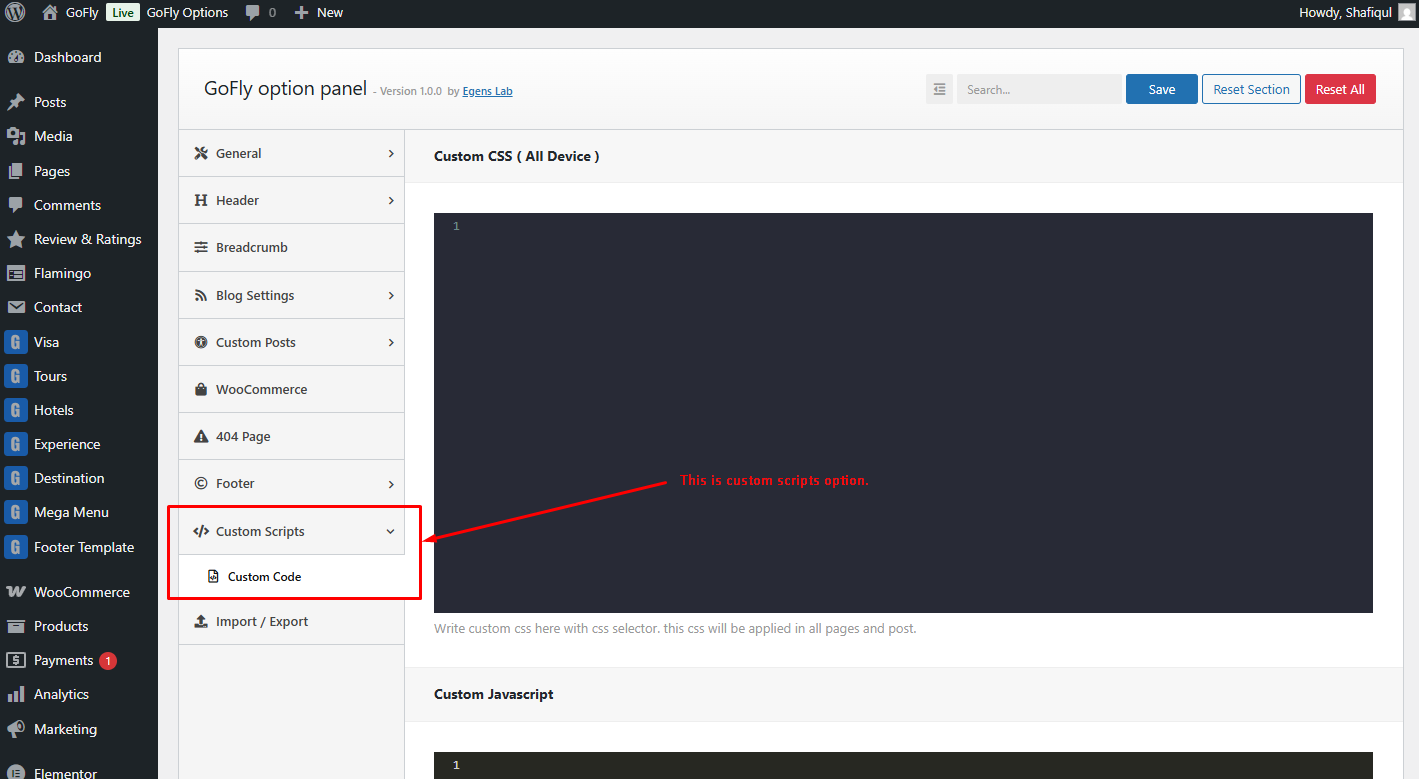Open comments bubble icon in admin bar
This screenshot has width=1419, height=779.
click(253, 13)
